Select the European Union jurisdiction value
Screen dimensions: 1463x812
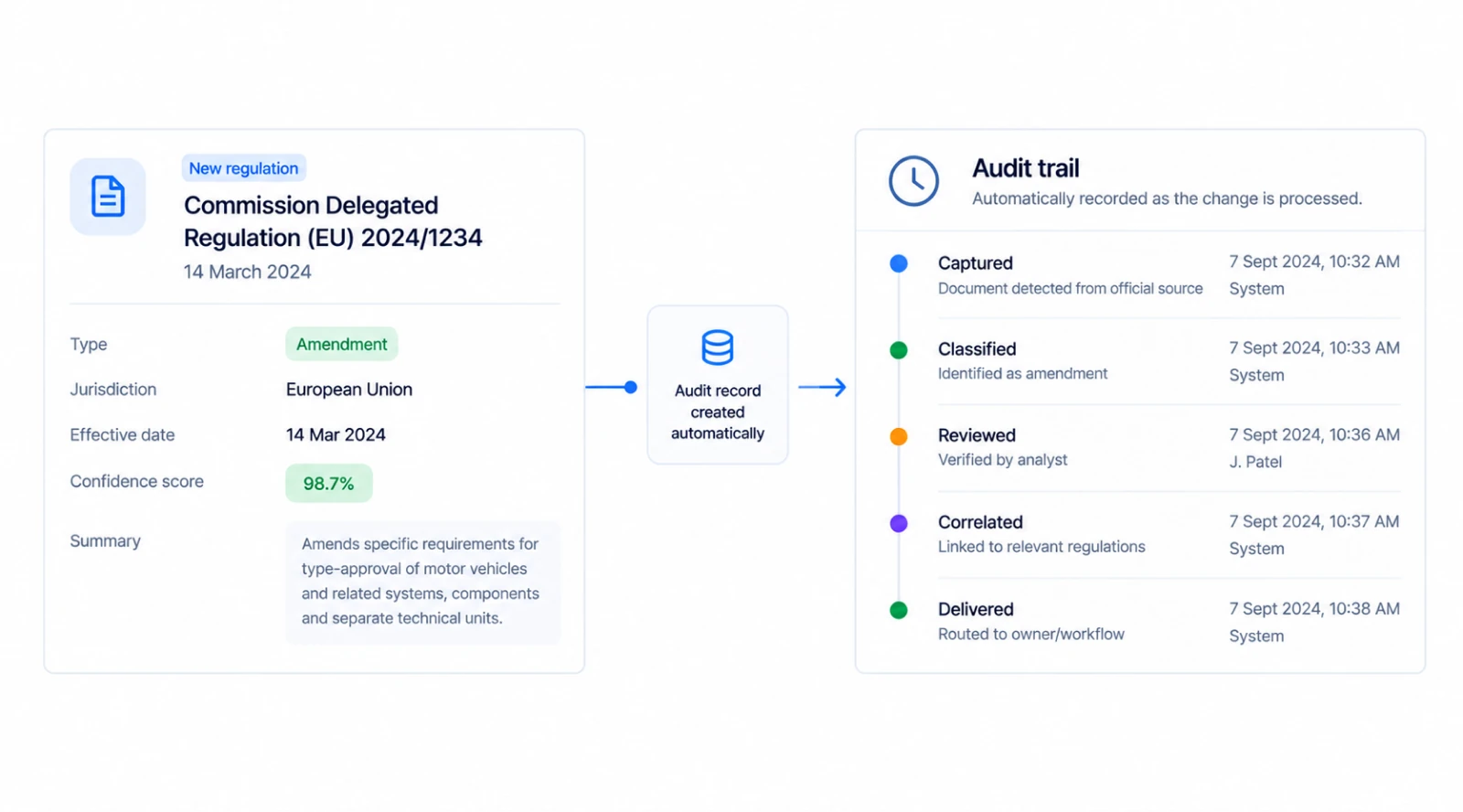349,390
